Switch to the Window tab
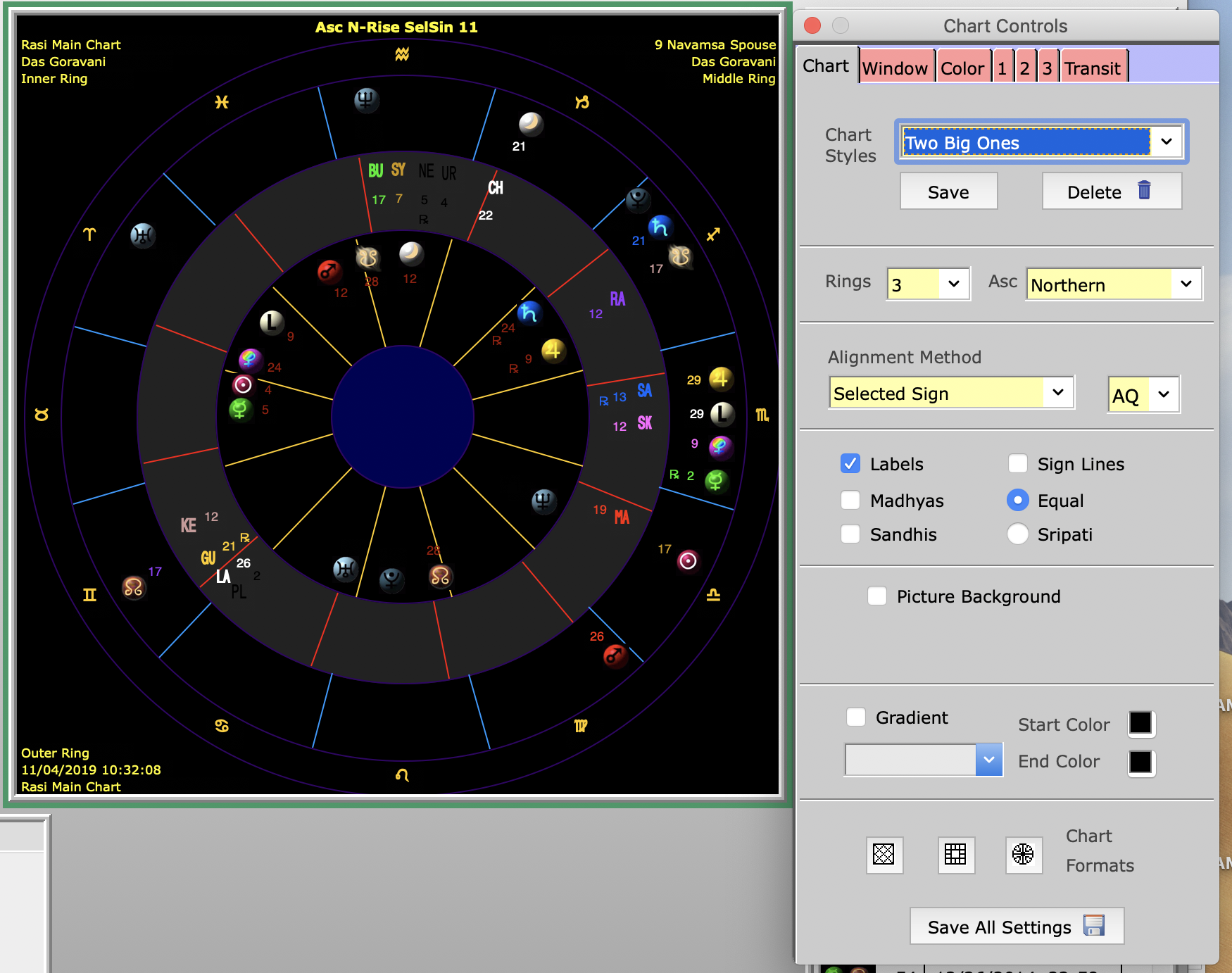Image resolution: width=1232 pixels, height=973 pixels. click(895, 68)
